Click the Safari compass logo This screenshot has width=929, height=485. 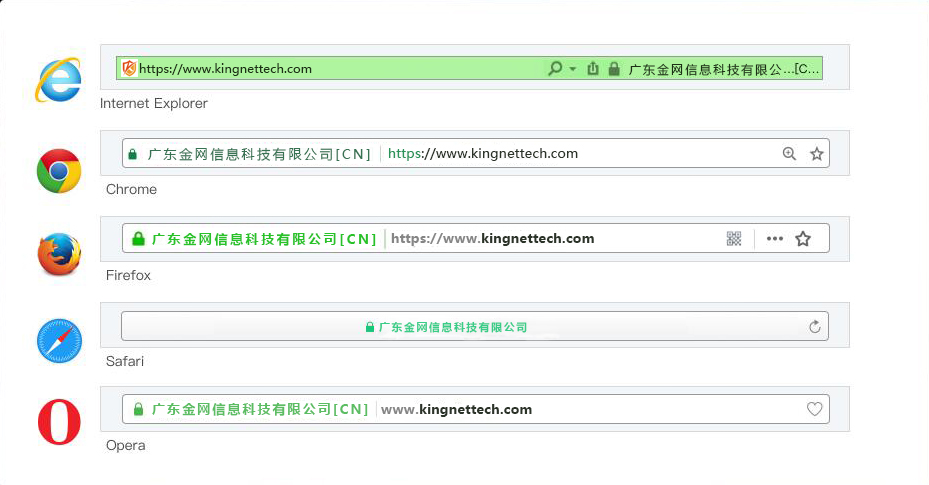(x=58, y=343)
